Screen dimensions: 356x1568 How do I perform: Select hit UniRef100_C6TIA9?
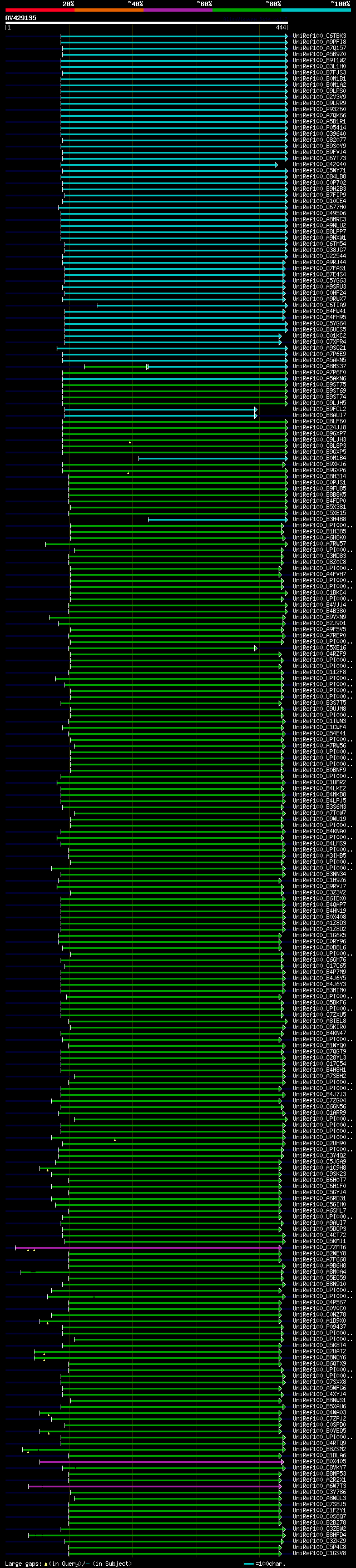point(319,305)
